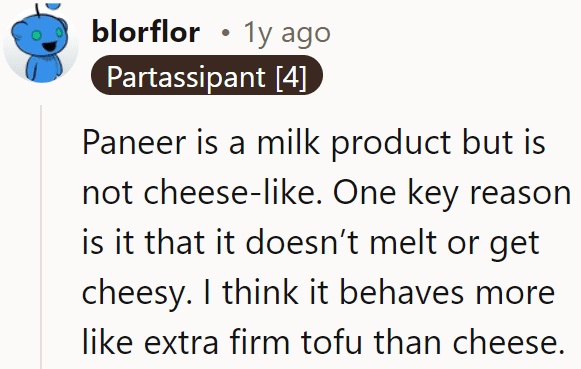
Task: Click the green eyes of the Snoo avatar
Action: point(47,34)
